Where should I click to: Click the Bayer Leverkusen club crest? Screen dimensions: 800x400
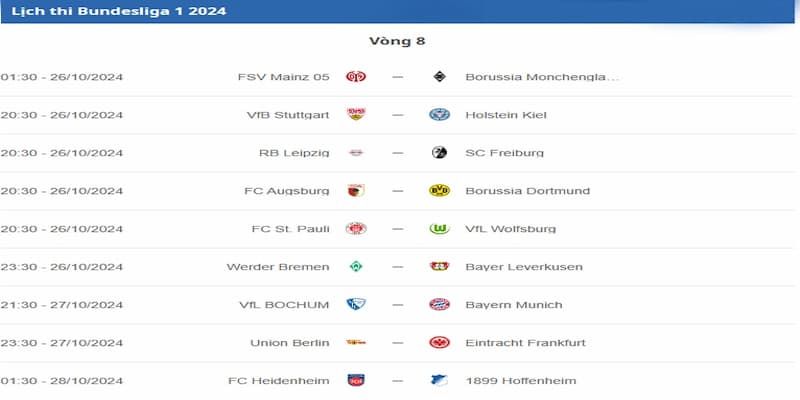tap(438, 267)
